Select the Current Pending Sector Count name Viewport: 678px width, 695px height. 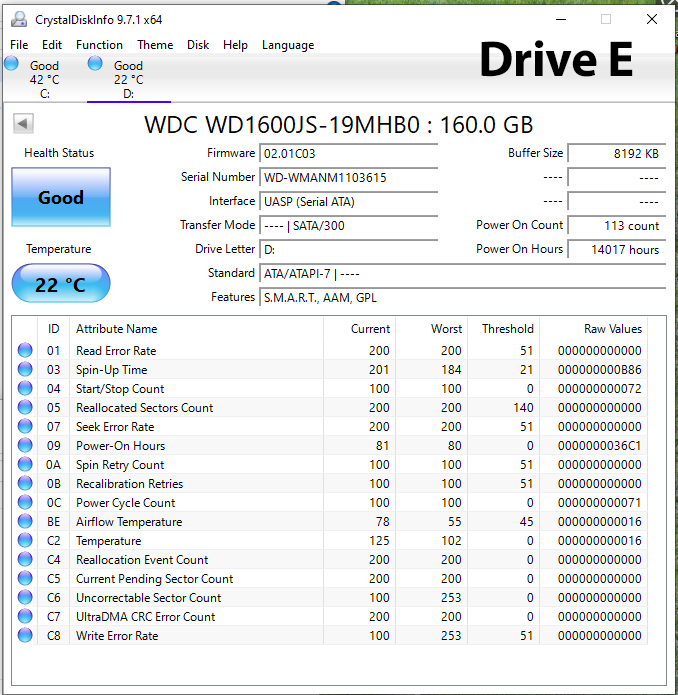coord(154,579)
